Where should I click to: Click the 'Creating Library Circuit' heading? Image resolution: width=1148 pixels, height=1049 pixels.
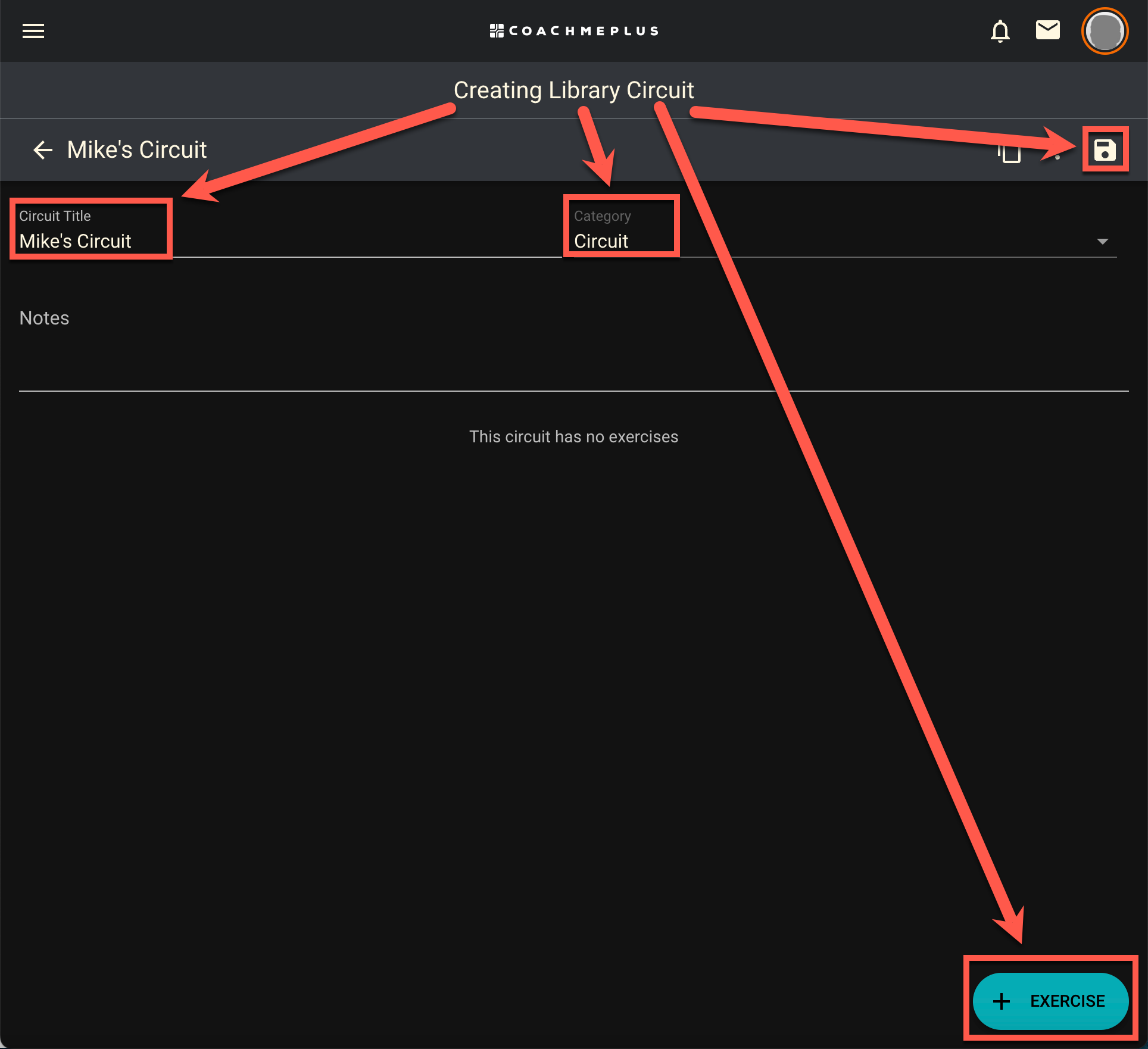coord(574,90)
